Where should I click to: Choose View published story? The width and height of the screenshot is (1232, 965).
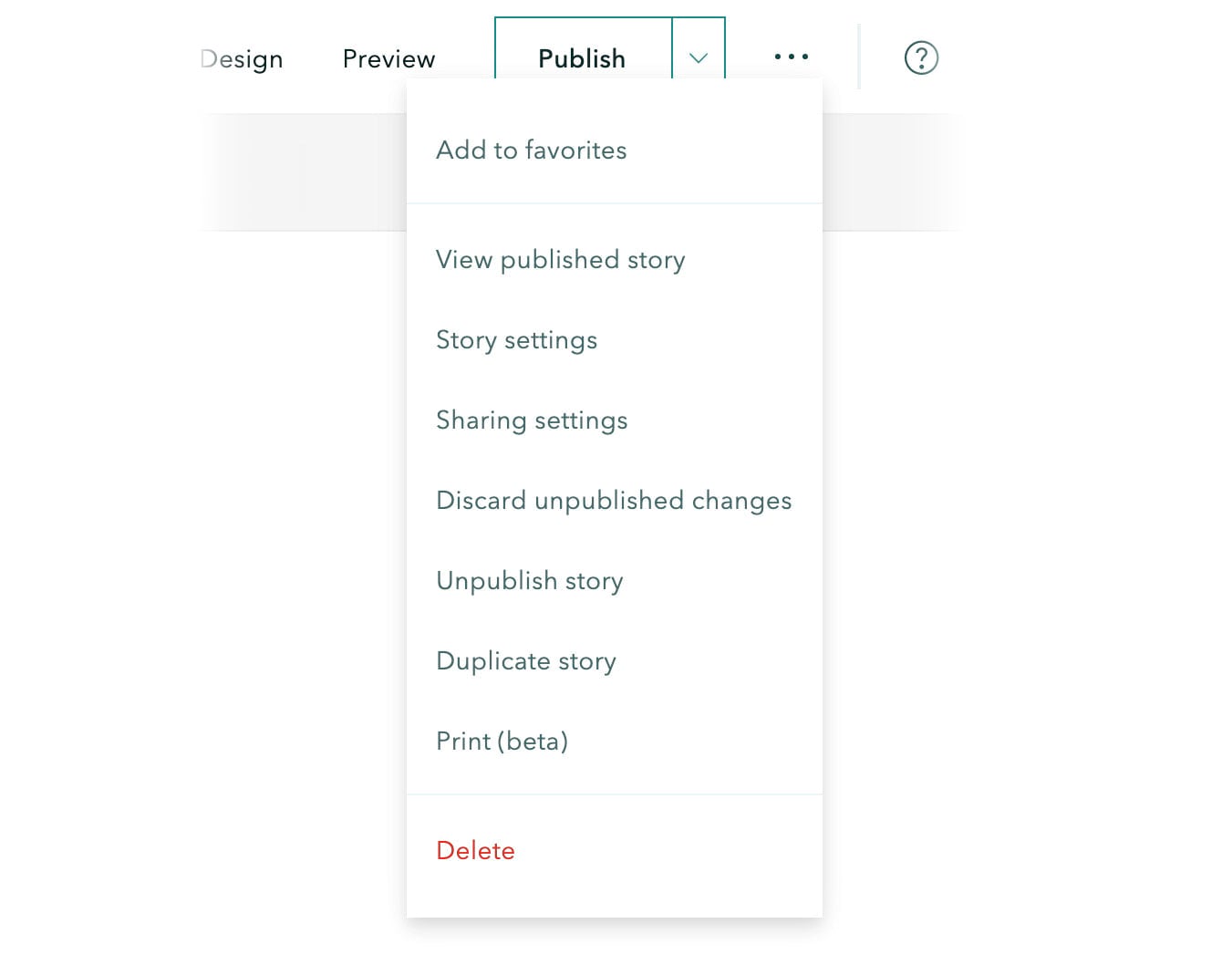click(560, 260)
